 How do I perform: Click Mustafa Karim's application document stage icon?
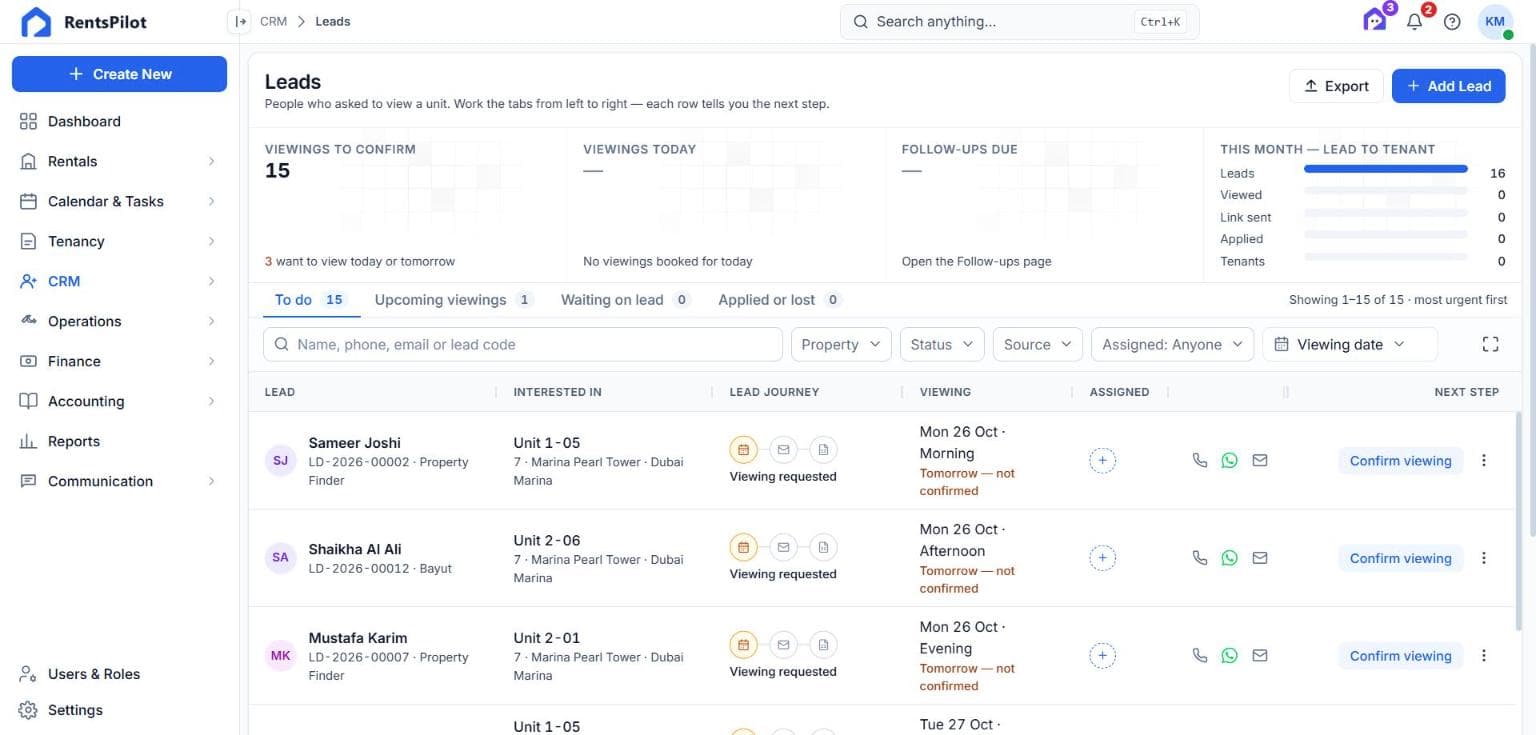pyautogui.click(x=823, y=645)
